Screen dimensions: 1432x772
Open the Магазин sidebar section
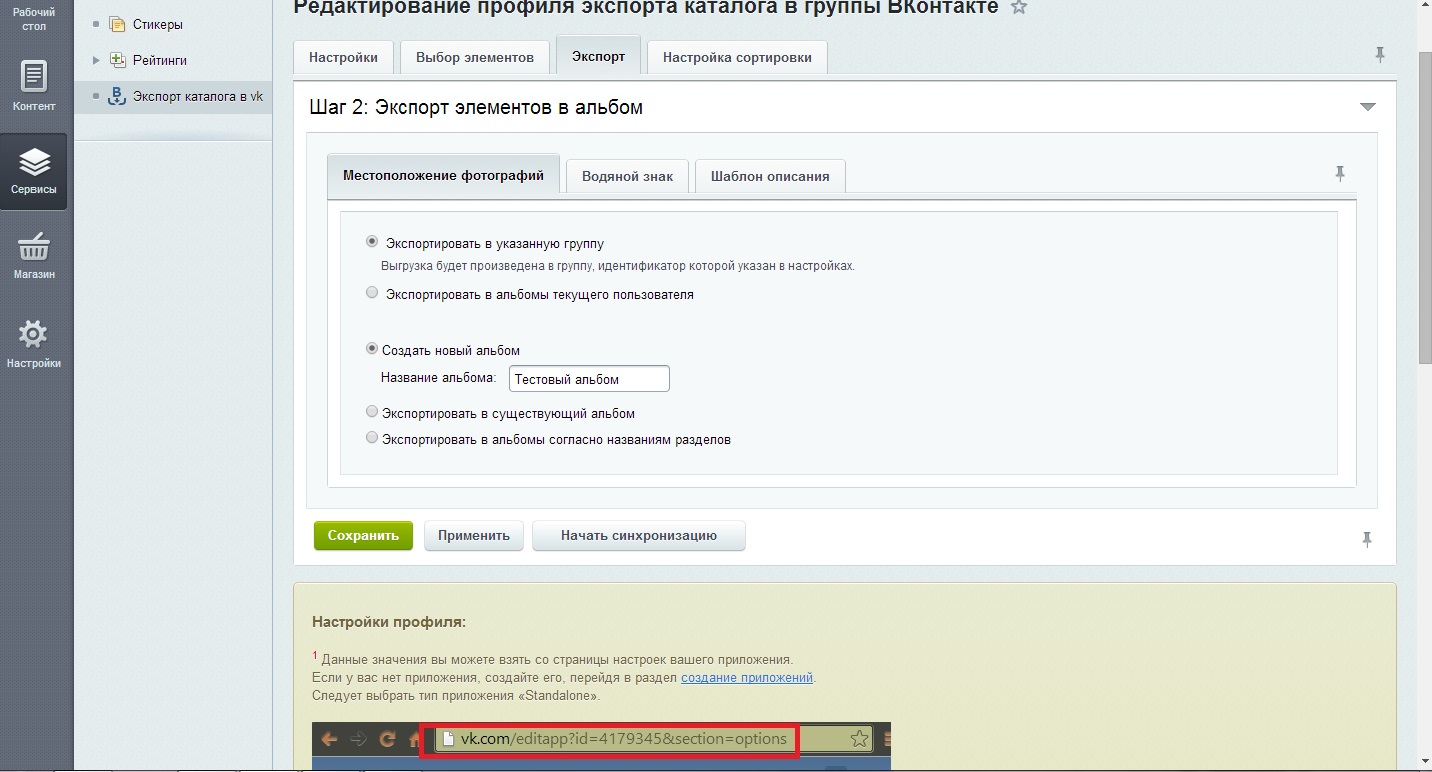[33, 253]
